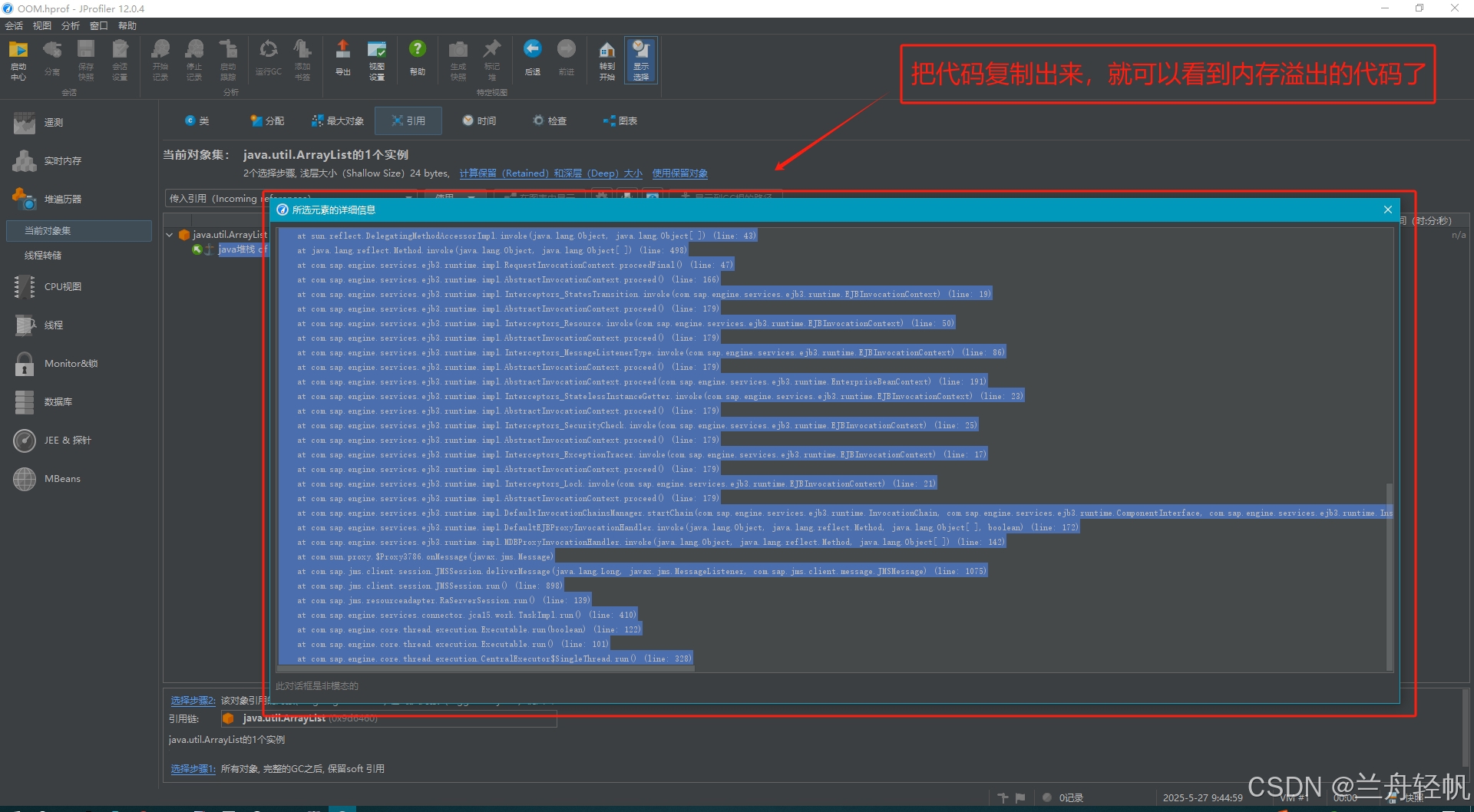Click the 转到开始 home icon
This screenshot has height=812, width=1474.
pyautogui.click(x=607, y=60)
